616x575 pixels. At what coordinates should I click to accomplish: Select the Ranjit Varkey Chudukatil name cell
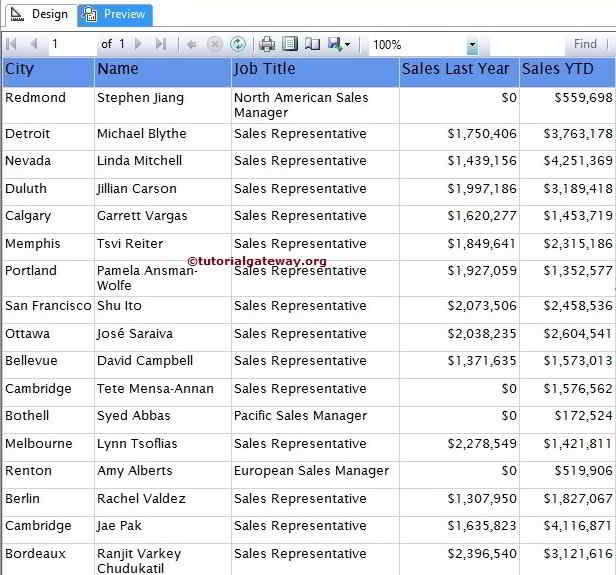163,560
